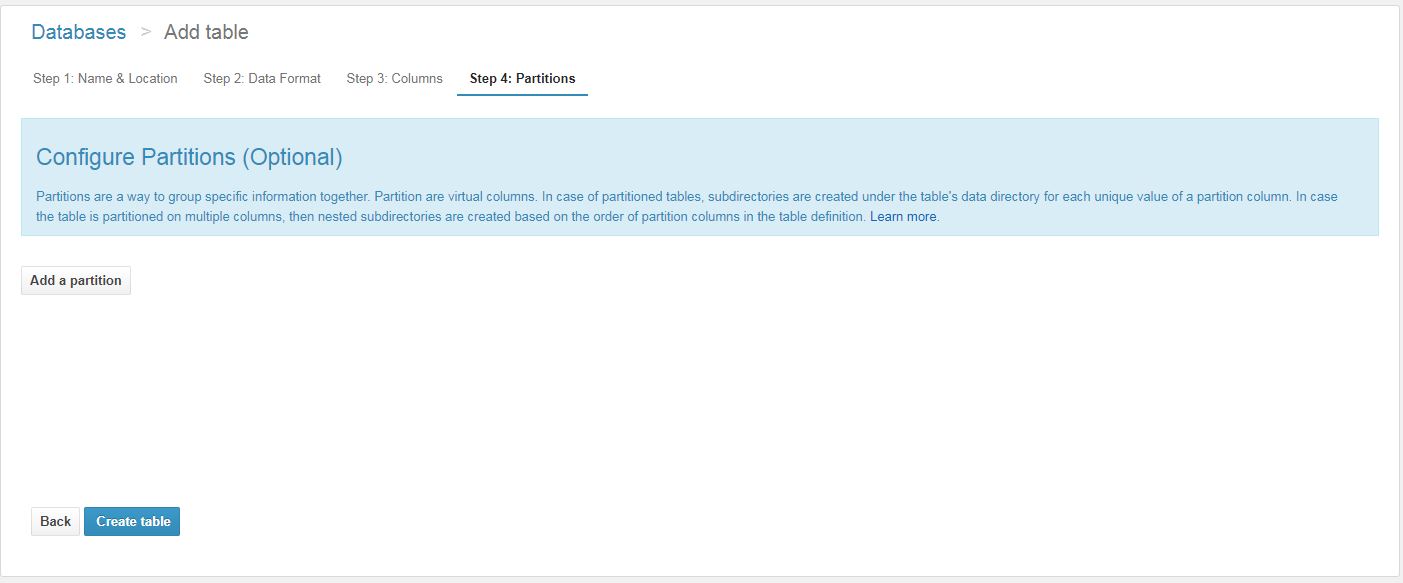
Task: Go to Step 1: Name & Location tab
Action: point(105,78)
